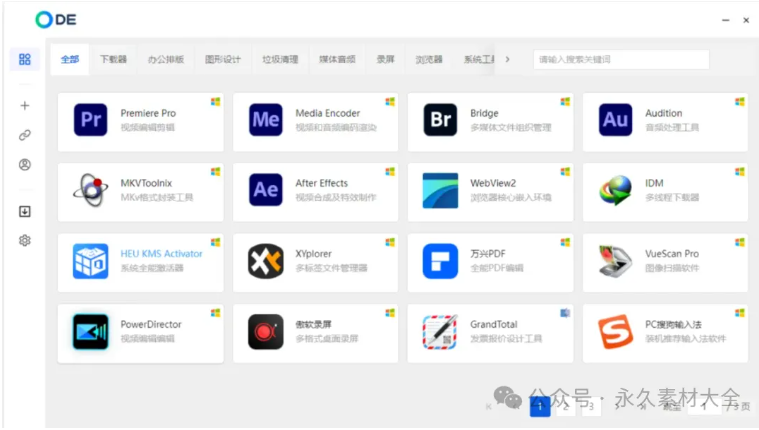Click the Bridge title text
759x430 pixels.
(x=484, y=113)
